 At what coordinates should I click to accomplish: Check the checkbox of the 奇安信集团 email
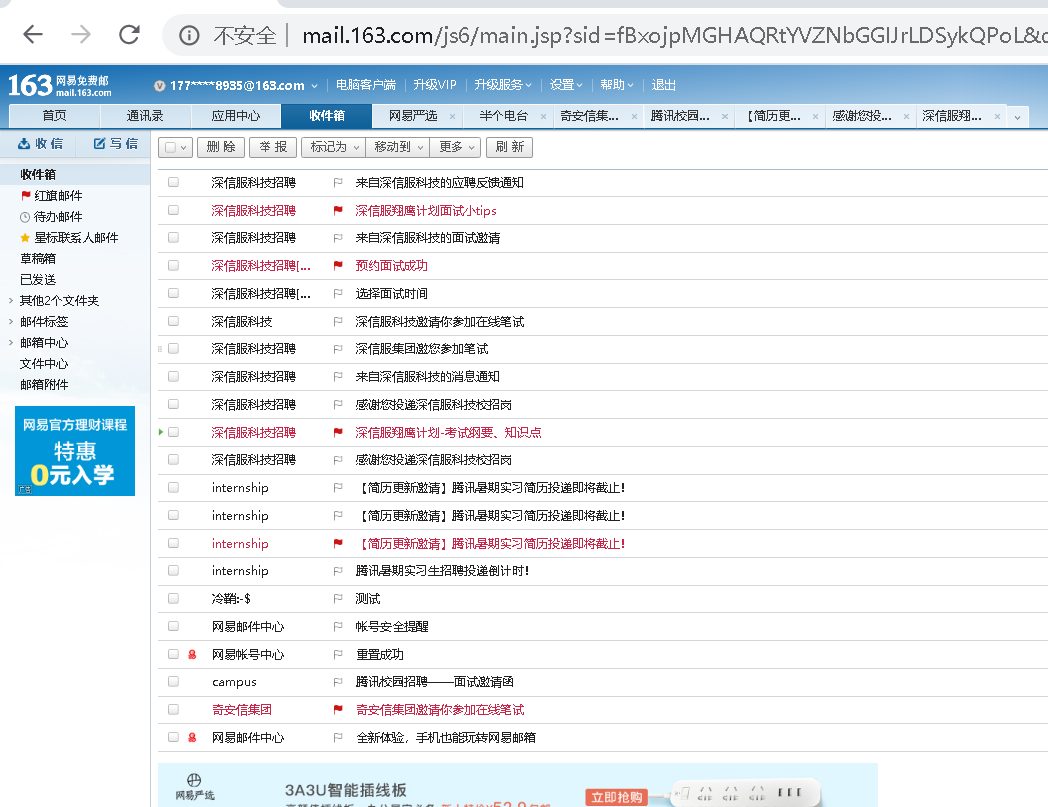pos(173,709)
